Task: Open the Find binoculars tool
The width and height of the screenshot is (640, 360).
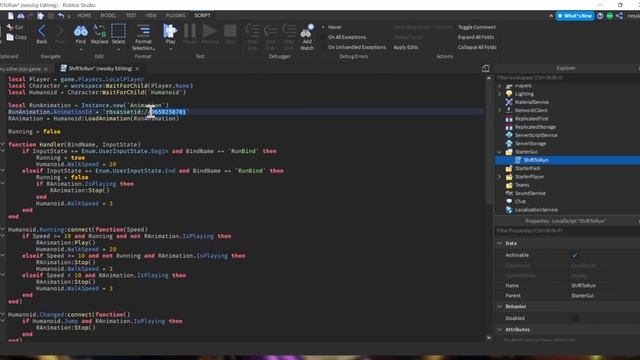Action: click(x=80, y=31)
